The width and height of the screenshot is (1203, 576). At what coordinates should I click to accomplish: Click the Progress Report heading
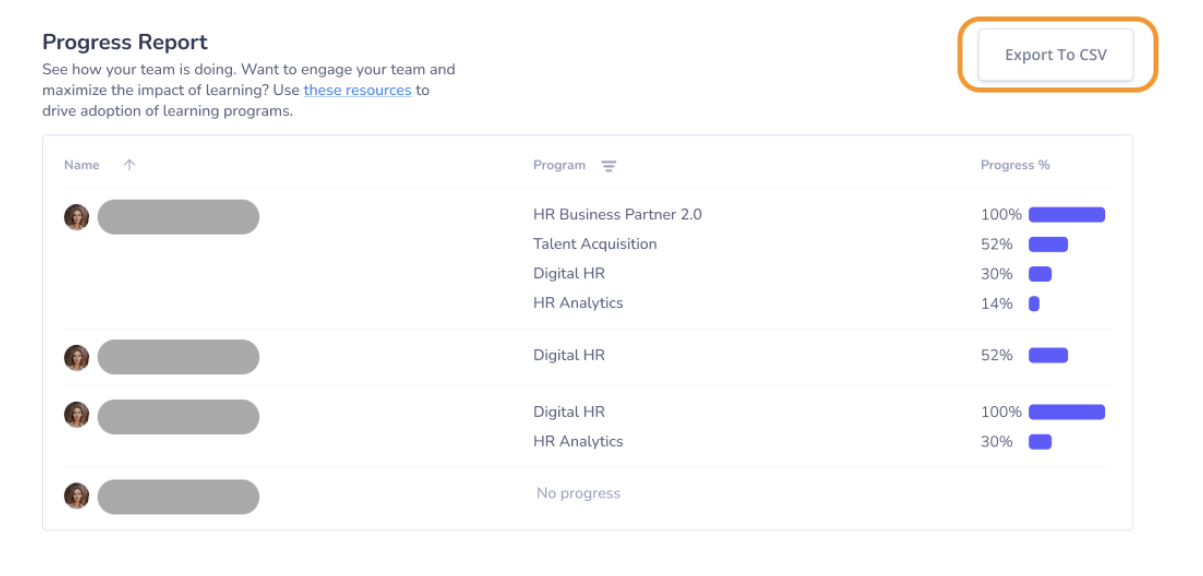pos(125,42)
